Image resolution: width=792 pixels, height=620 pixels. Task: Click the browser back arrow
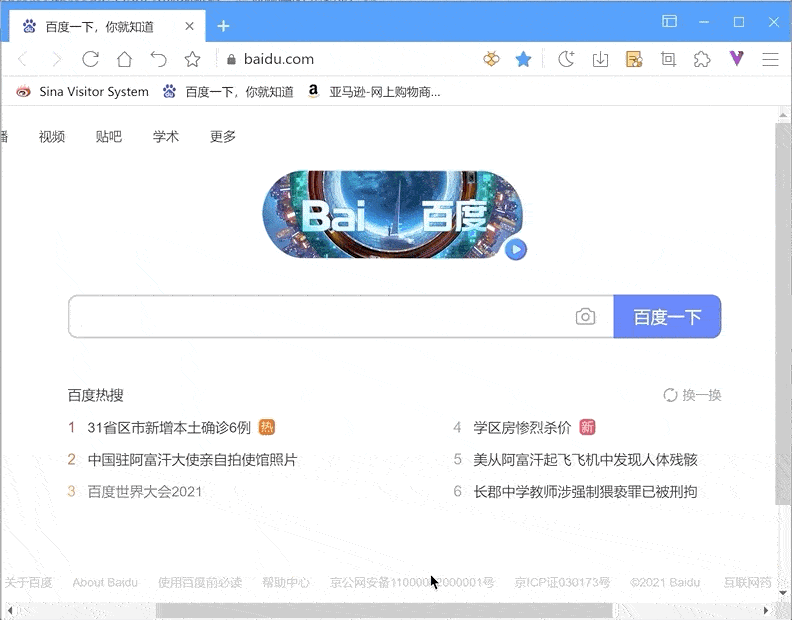tap(22, 60)
